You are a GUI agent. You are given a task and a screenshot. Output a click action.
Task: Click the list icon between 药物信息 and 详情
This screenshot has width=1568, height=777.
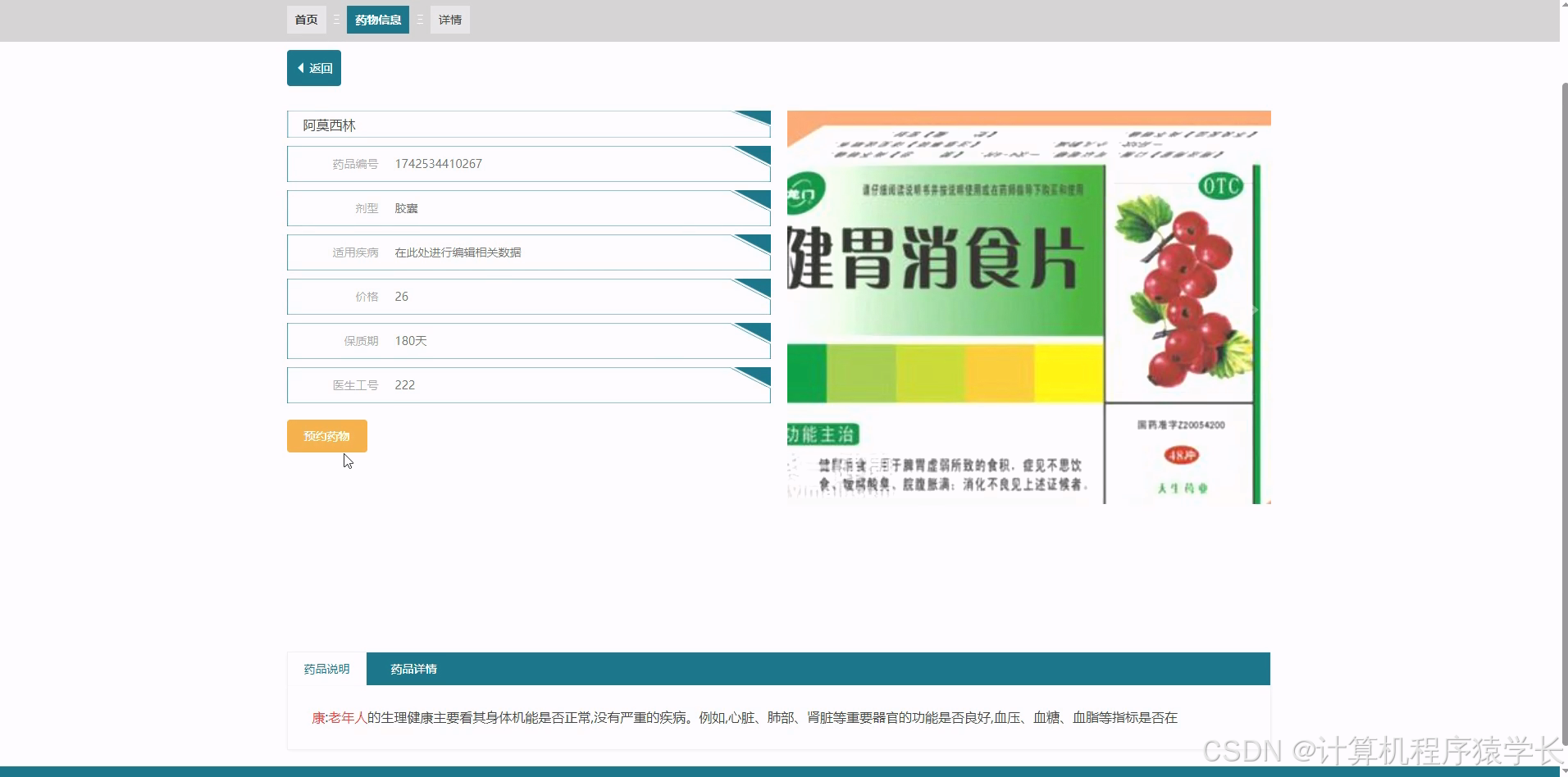pos(420,19)
